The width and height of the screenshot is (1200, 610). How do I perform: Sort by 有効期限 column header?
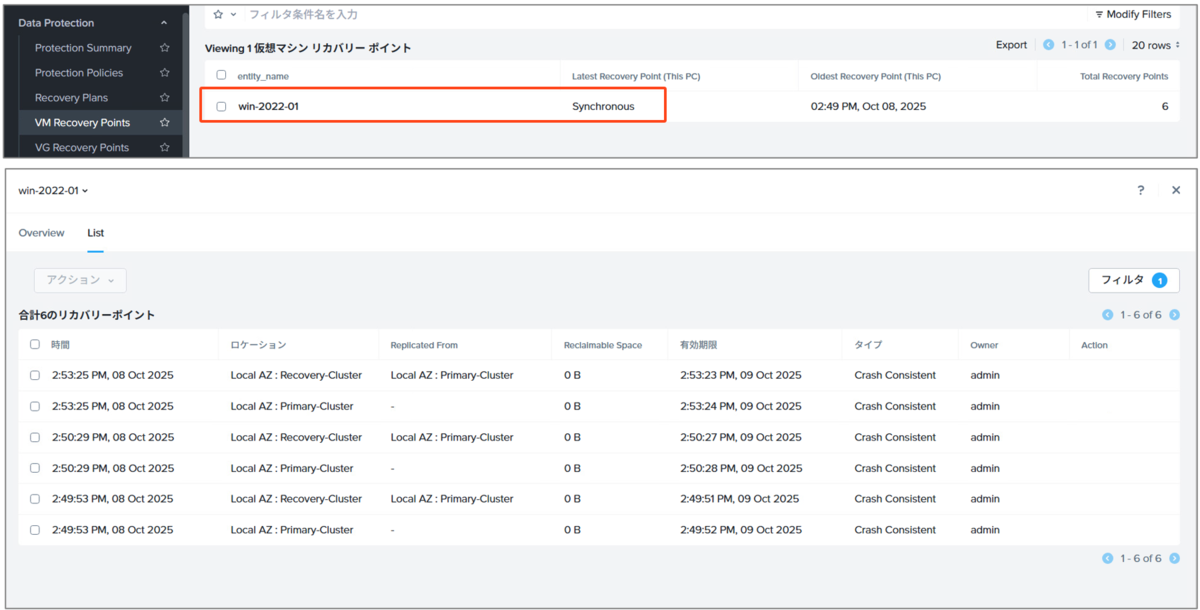coord(698,345)
